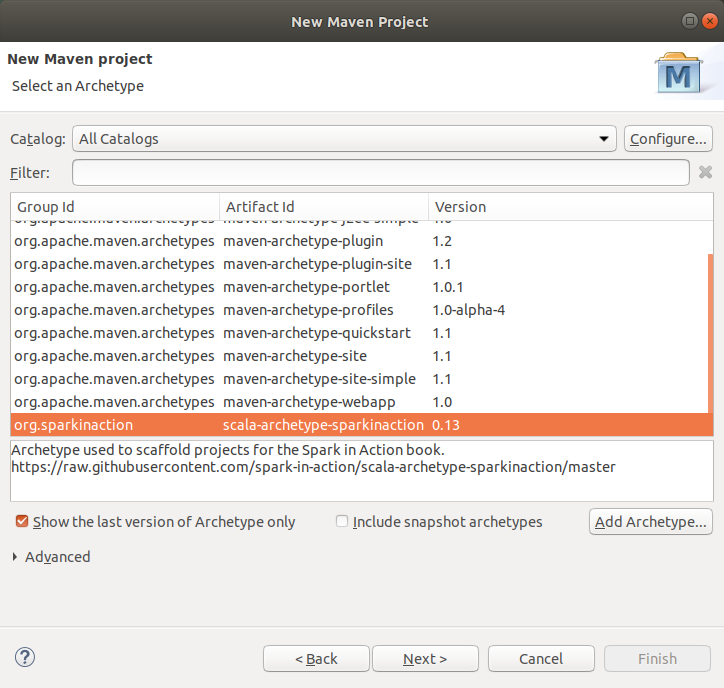The width and height of the screenshot is (724, 688).
Task: Expand the Advanced section
Action: pos(14,557)
